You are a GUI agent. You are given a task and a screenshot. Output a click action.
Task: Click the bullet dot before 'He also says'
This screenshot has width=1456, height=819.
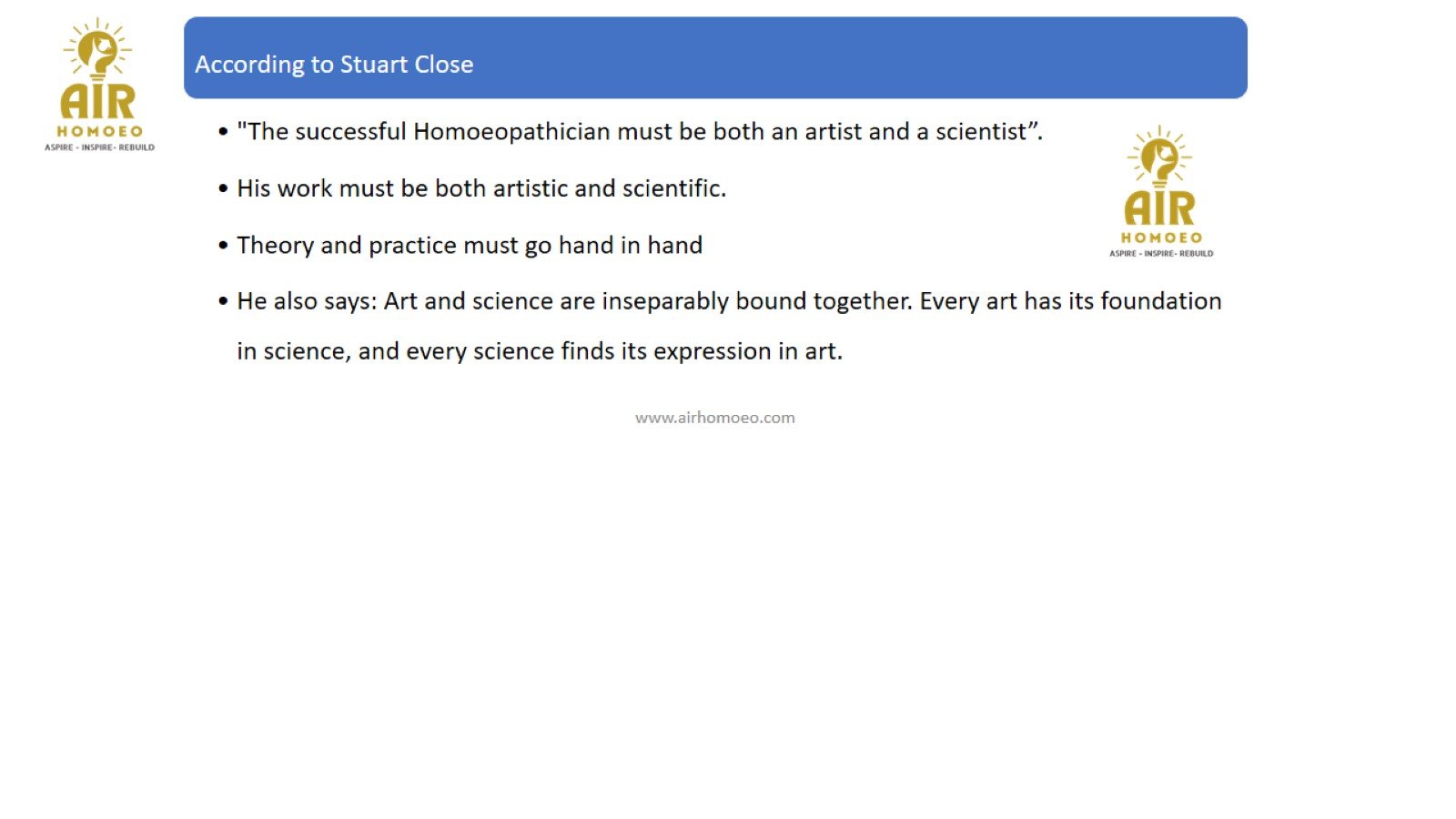[223, 302]
